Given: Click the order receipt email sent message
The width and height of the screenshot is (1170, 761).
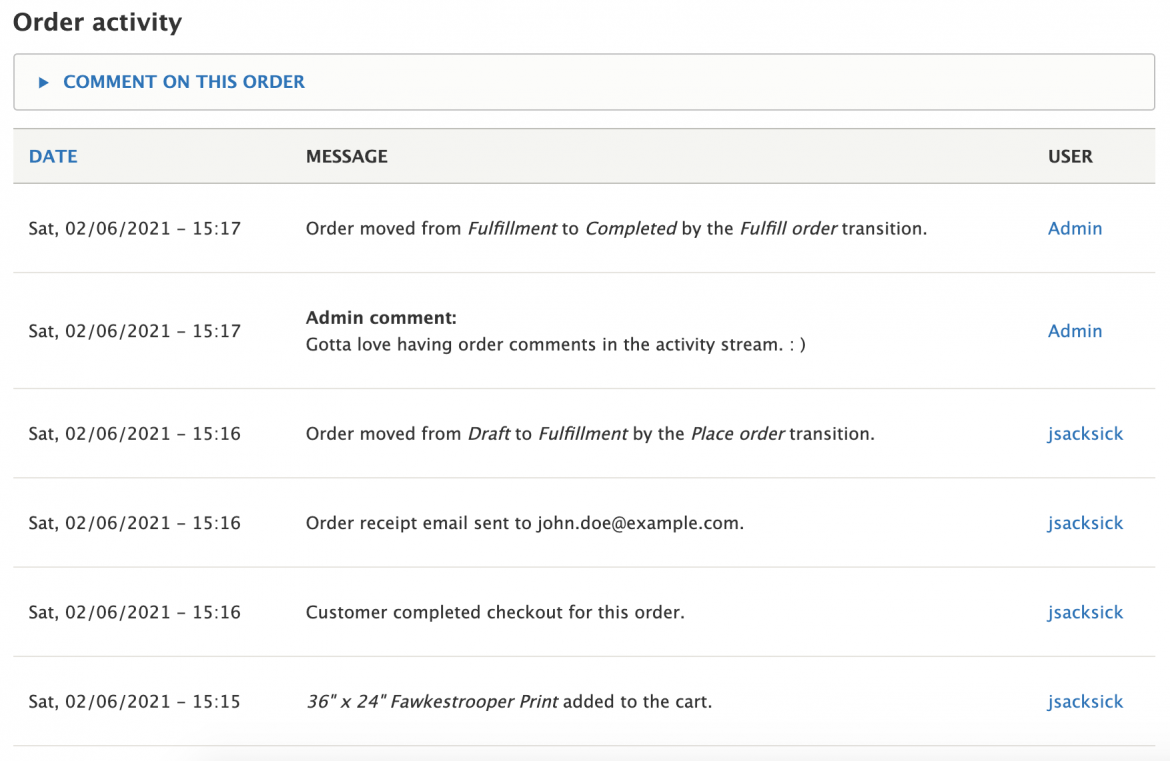Looking at the screenshot, I should coord(524,523).
